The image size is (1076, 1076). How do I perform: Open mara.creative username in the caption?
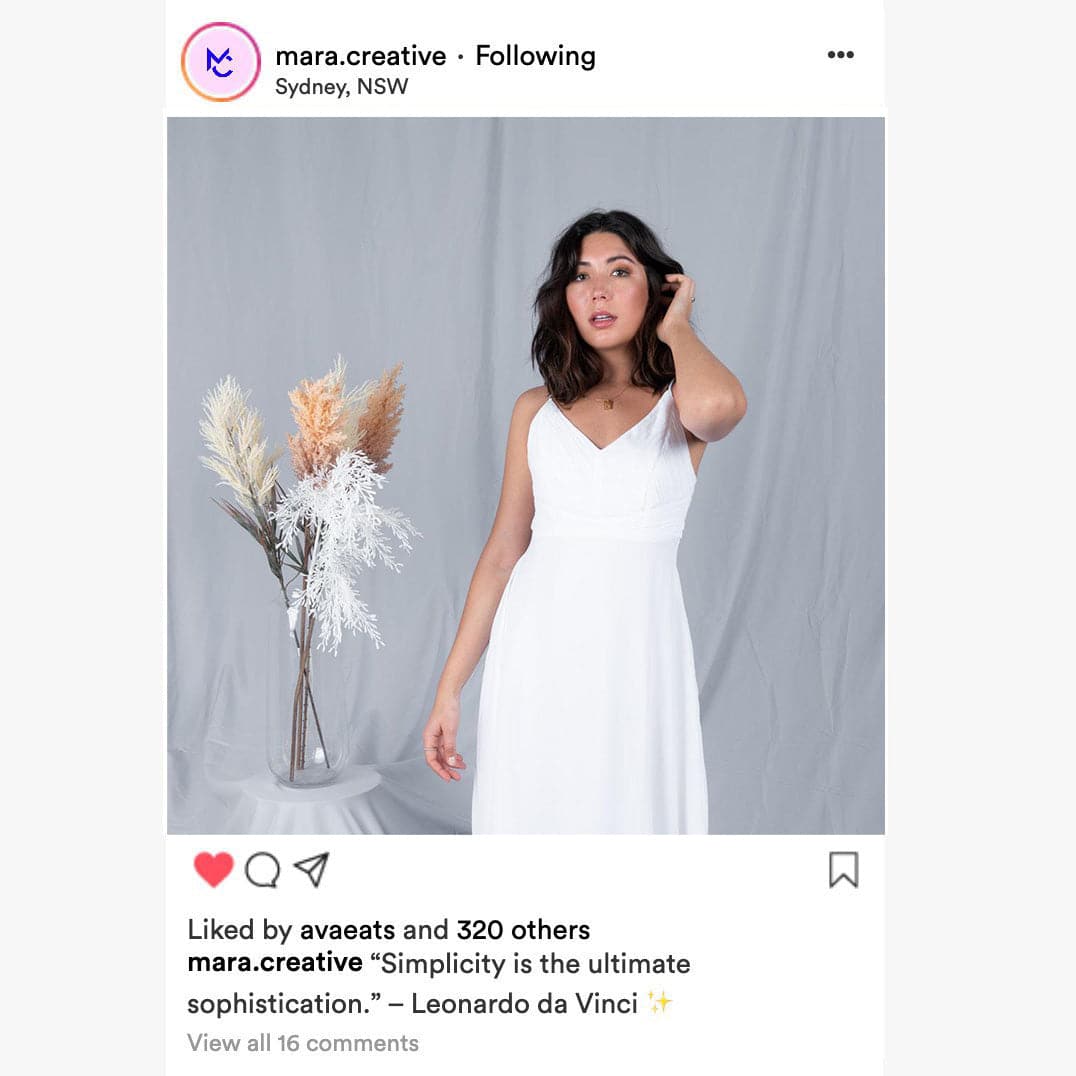(x=274, y=962)
